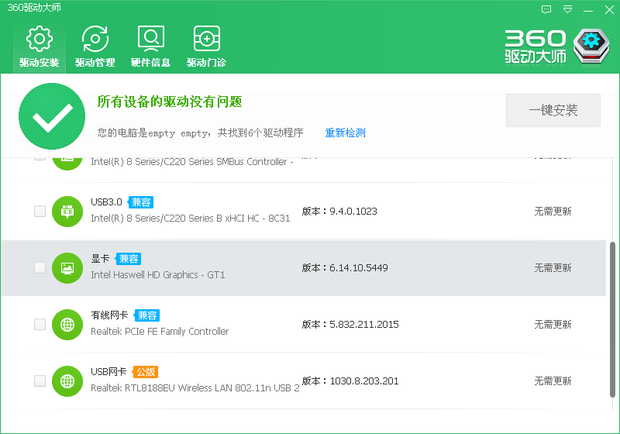Tick the 显卡 driver checkbox
Viewport: 620px width, 434px height.
pyautogui.click(x=40, y=268)
